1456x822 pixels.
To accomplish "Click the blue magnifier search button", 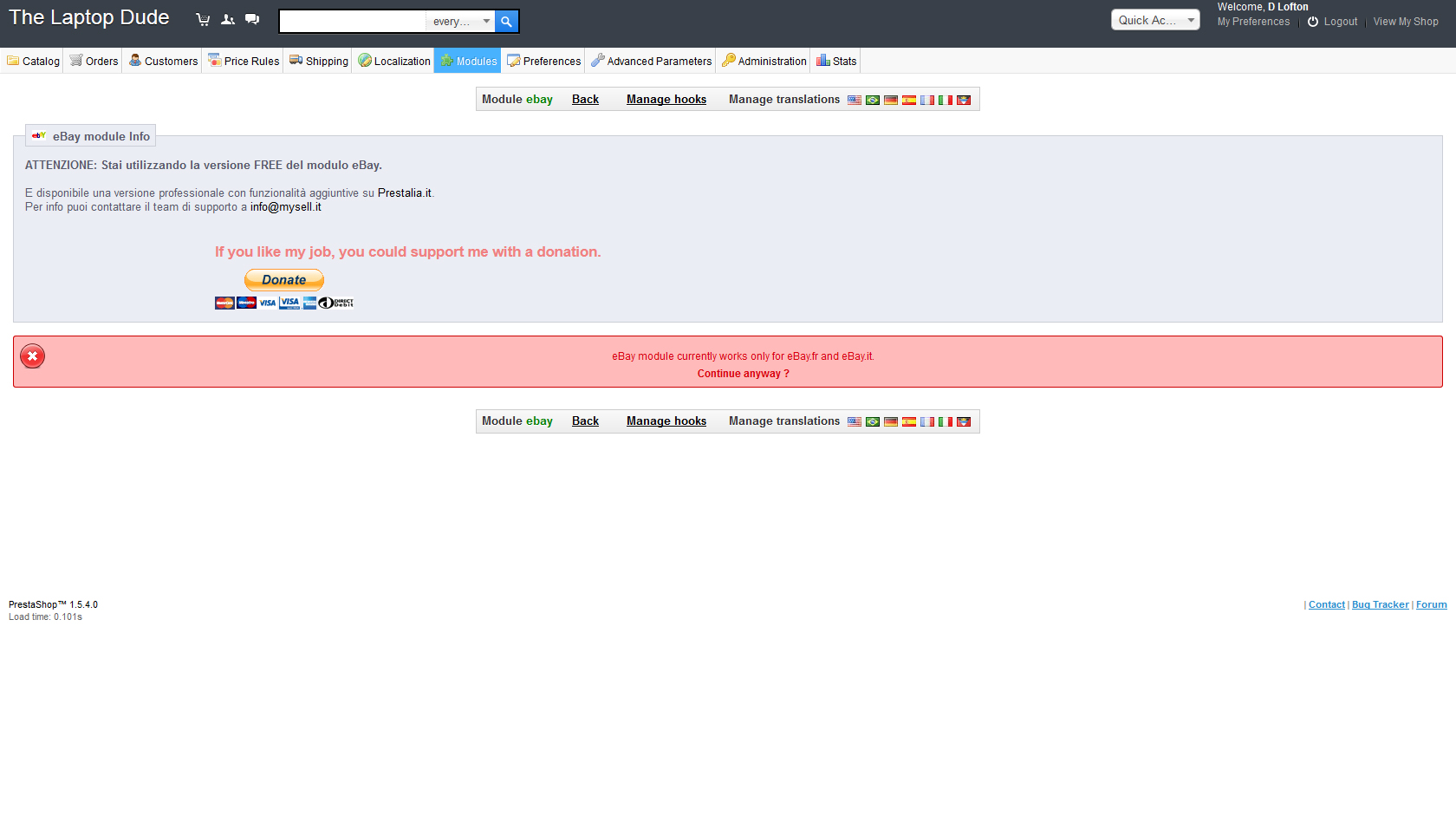I will click(x=507, y=22).
